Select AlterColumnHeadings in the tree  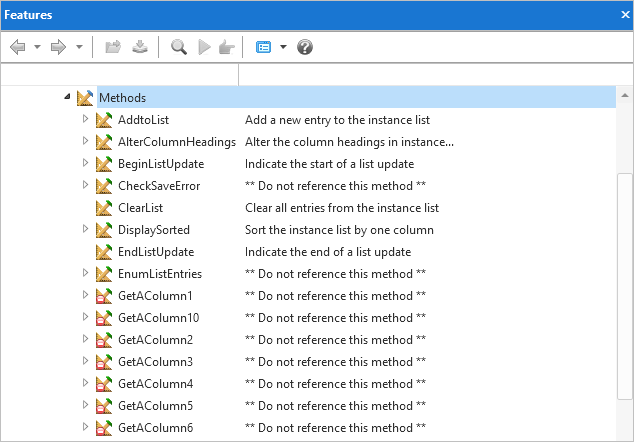177,142
